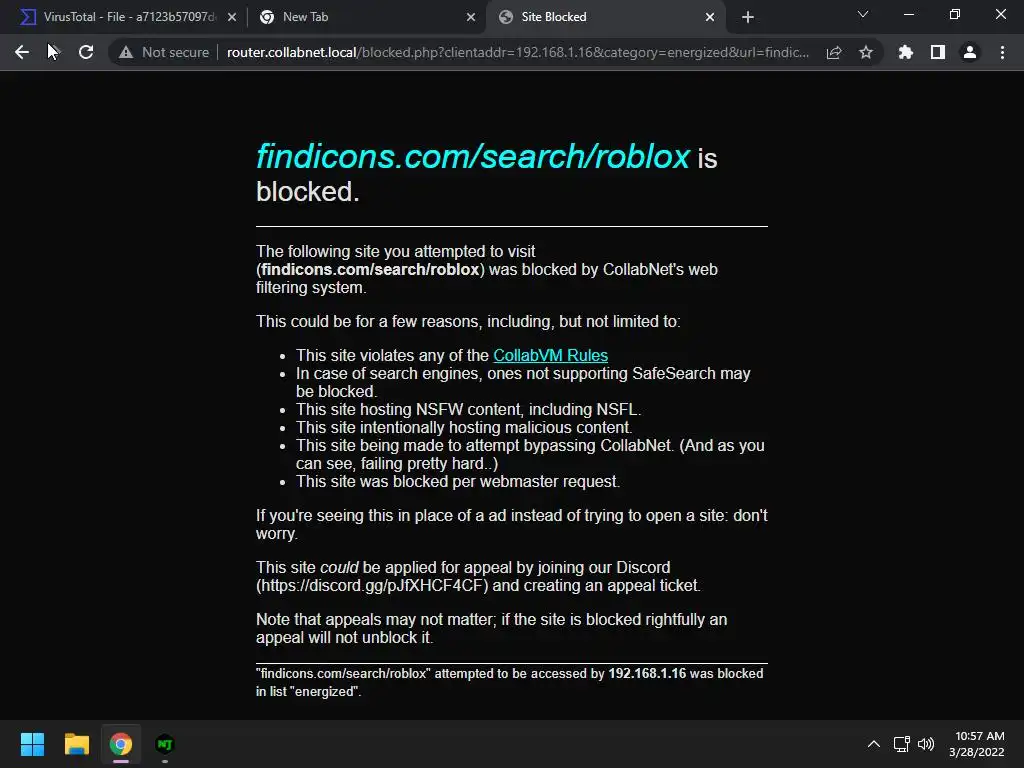
Task: Open network status tray icon
Action: 902,744
